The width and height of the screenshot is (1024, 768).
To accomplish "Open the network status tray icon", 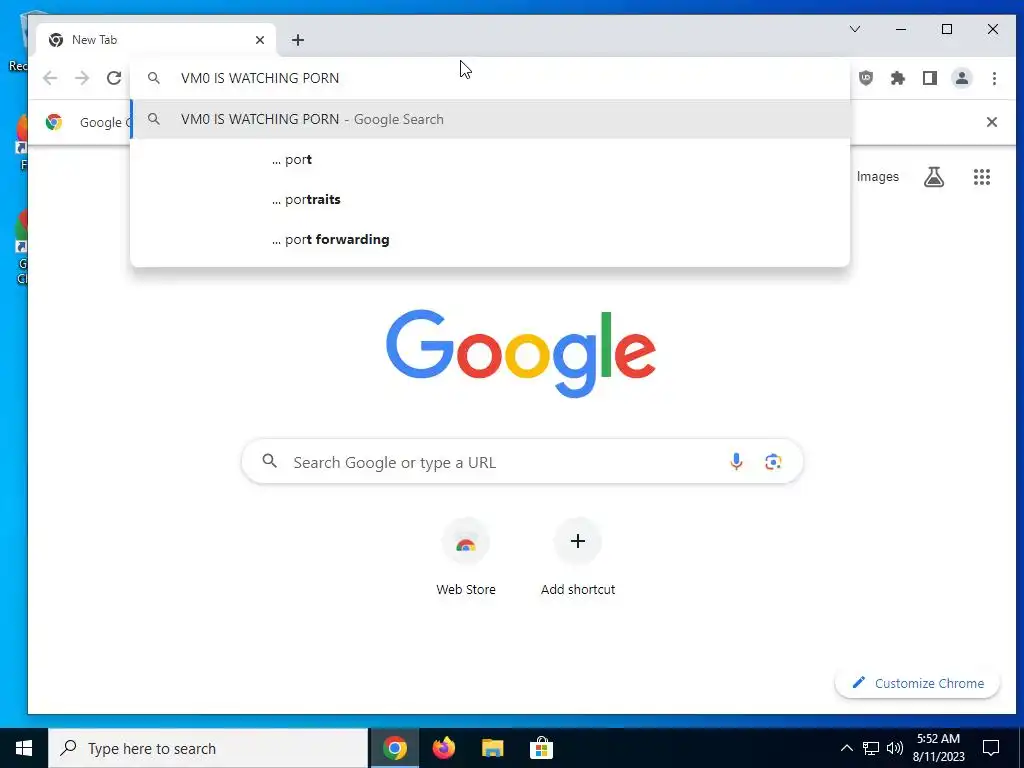I will pyautogui.click(x=871, y=748).
